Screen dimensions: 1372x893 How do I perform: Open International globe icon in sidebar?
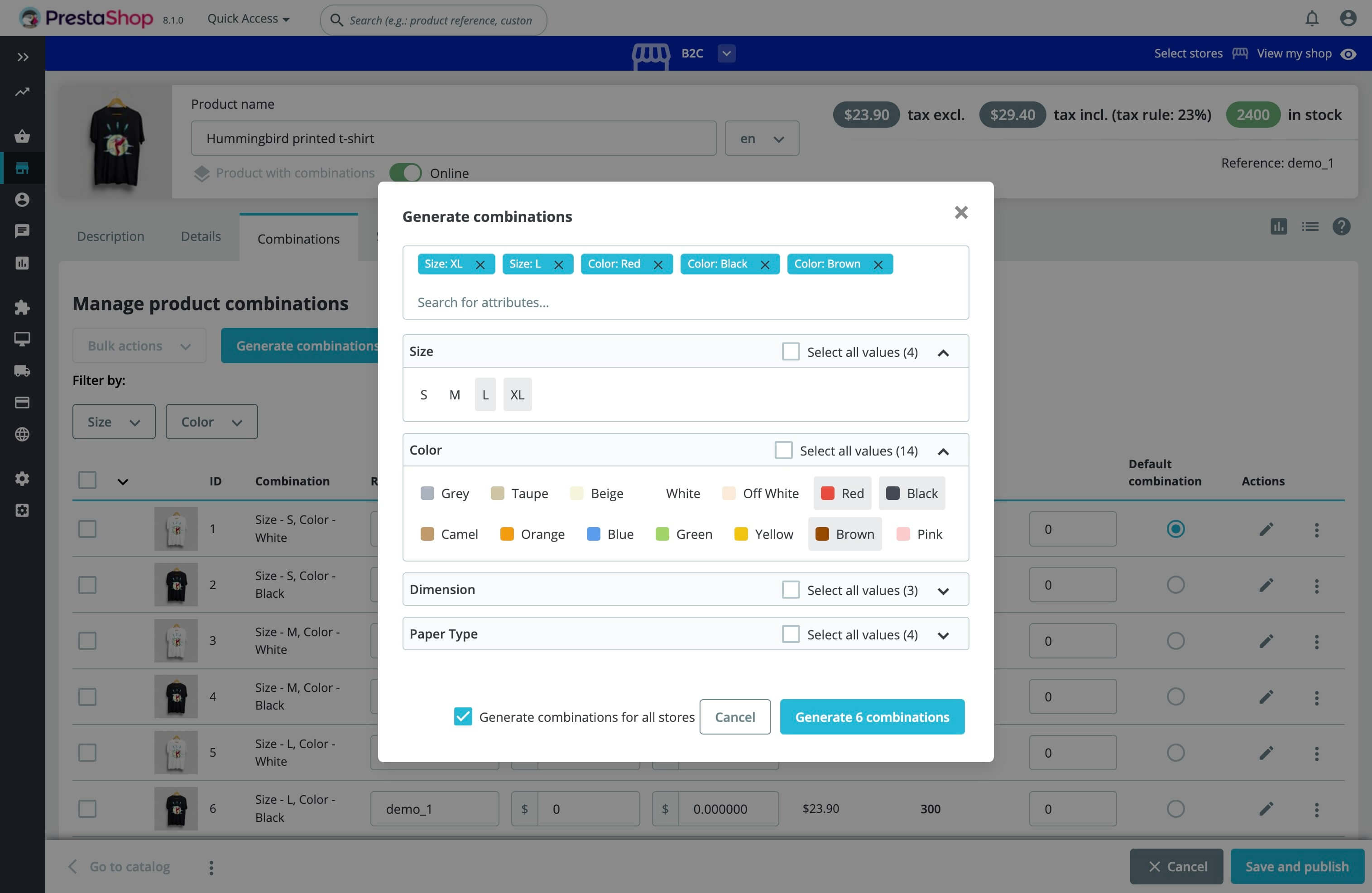pos(23,434)
